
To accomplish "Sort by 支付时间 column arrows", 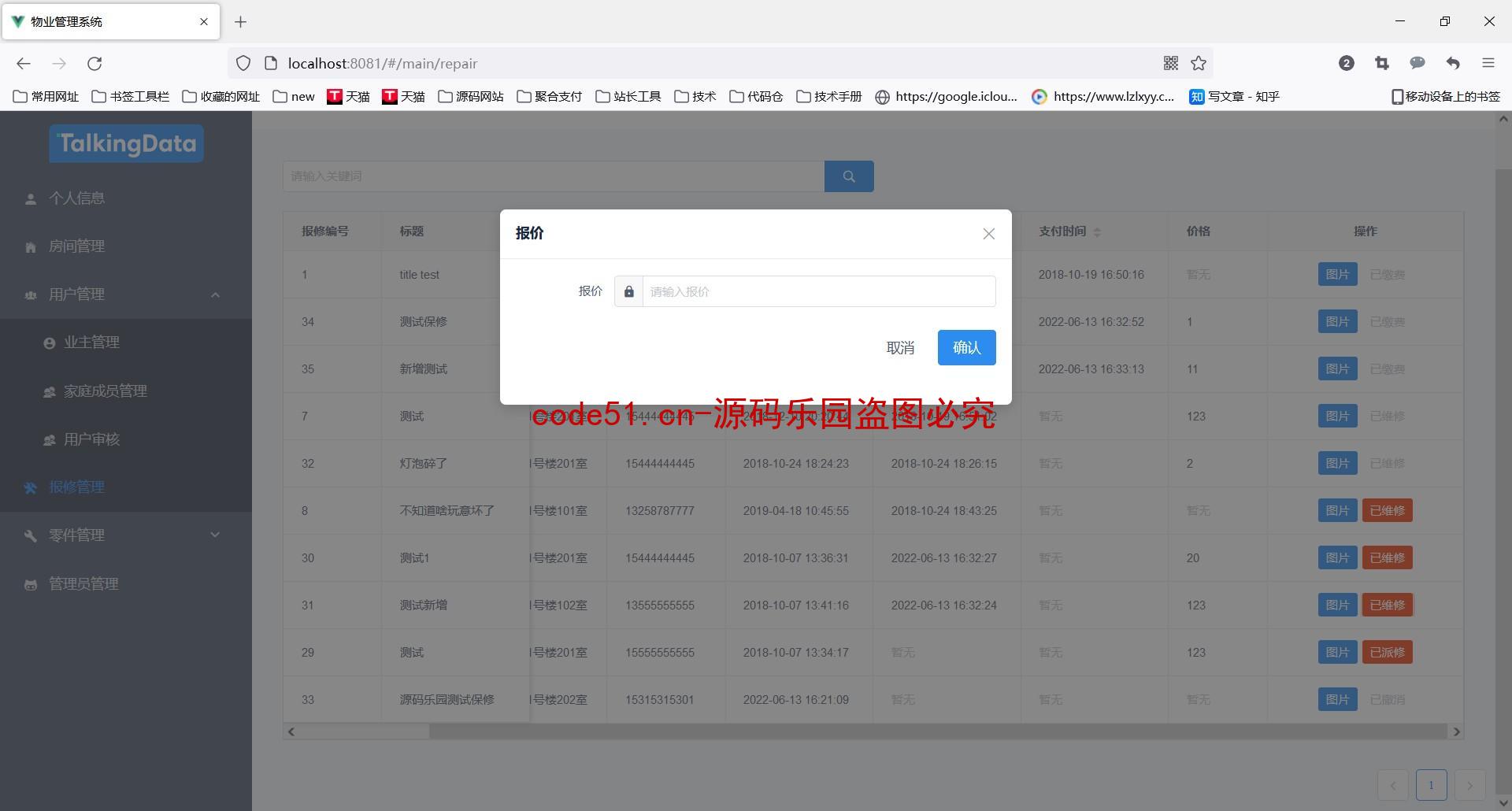I will point(1097,231).
